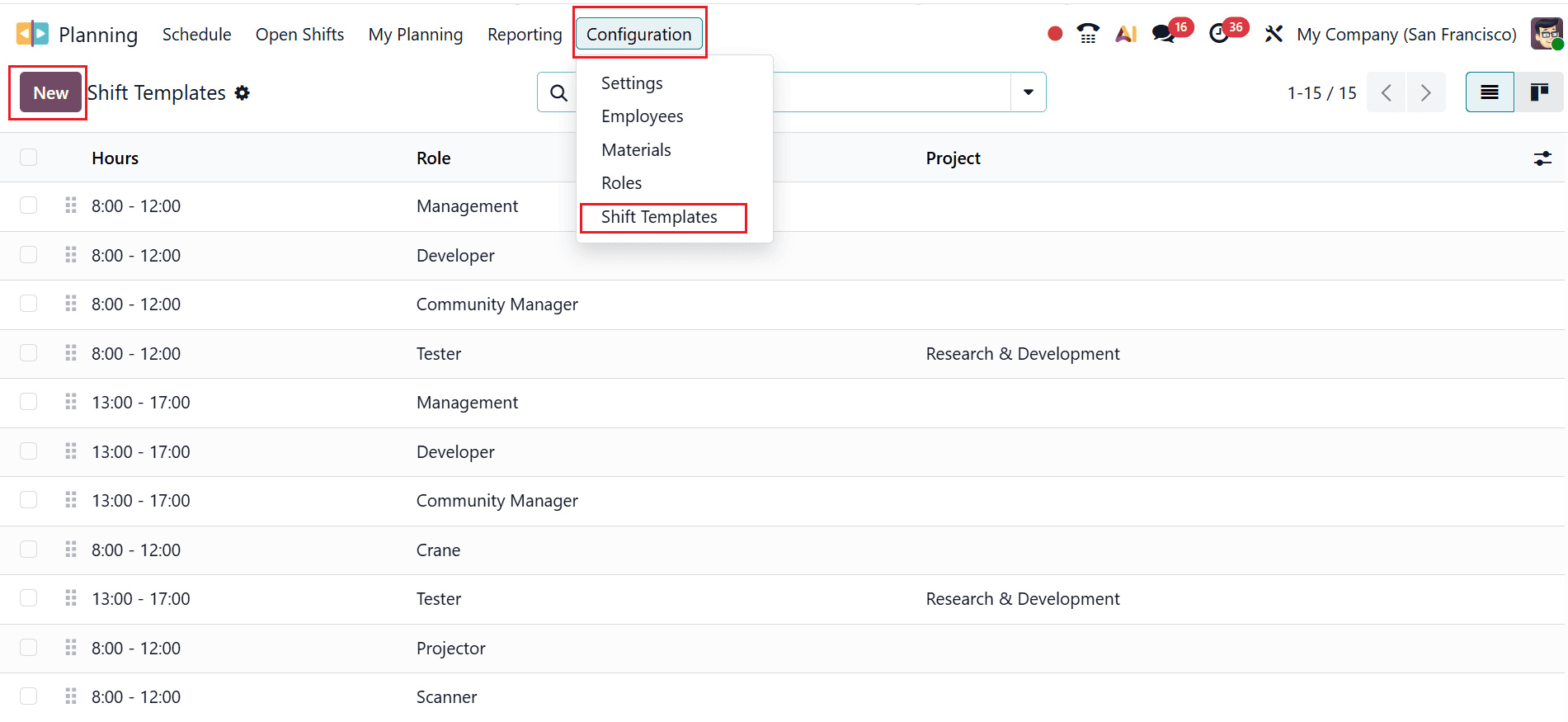Switch to list view
The height and width of the screenshot is (722, 1568).
tap(1489, 92)
